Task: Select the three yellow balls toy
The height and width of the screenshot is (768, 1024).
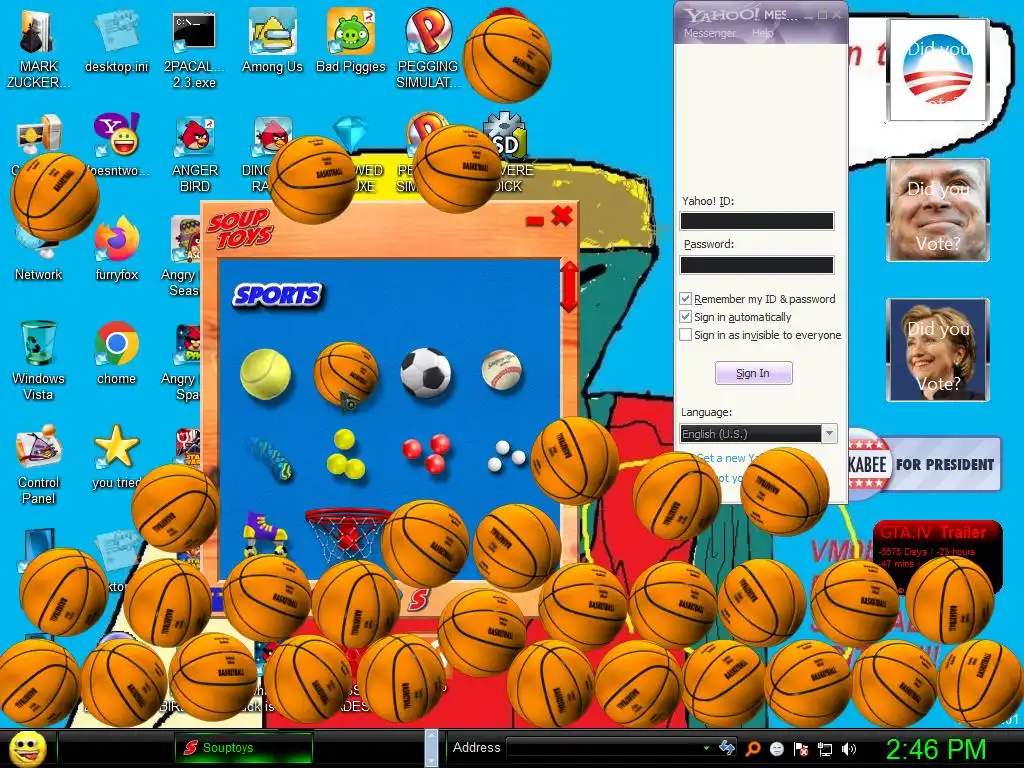Action: (345, 454)
